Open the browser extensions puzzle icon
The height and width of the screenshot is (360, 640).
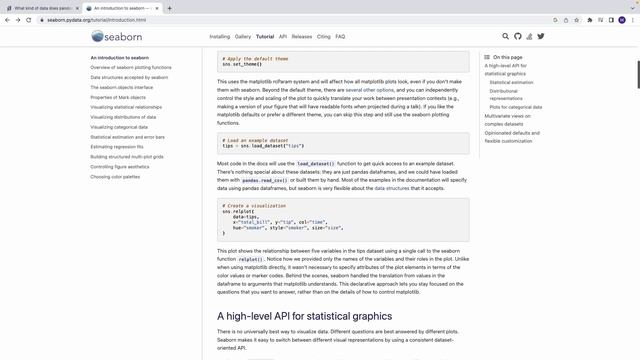[590, 20]
